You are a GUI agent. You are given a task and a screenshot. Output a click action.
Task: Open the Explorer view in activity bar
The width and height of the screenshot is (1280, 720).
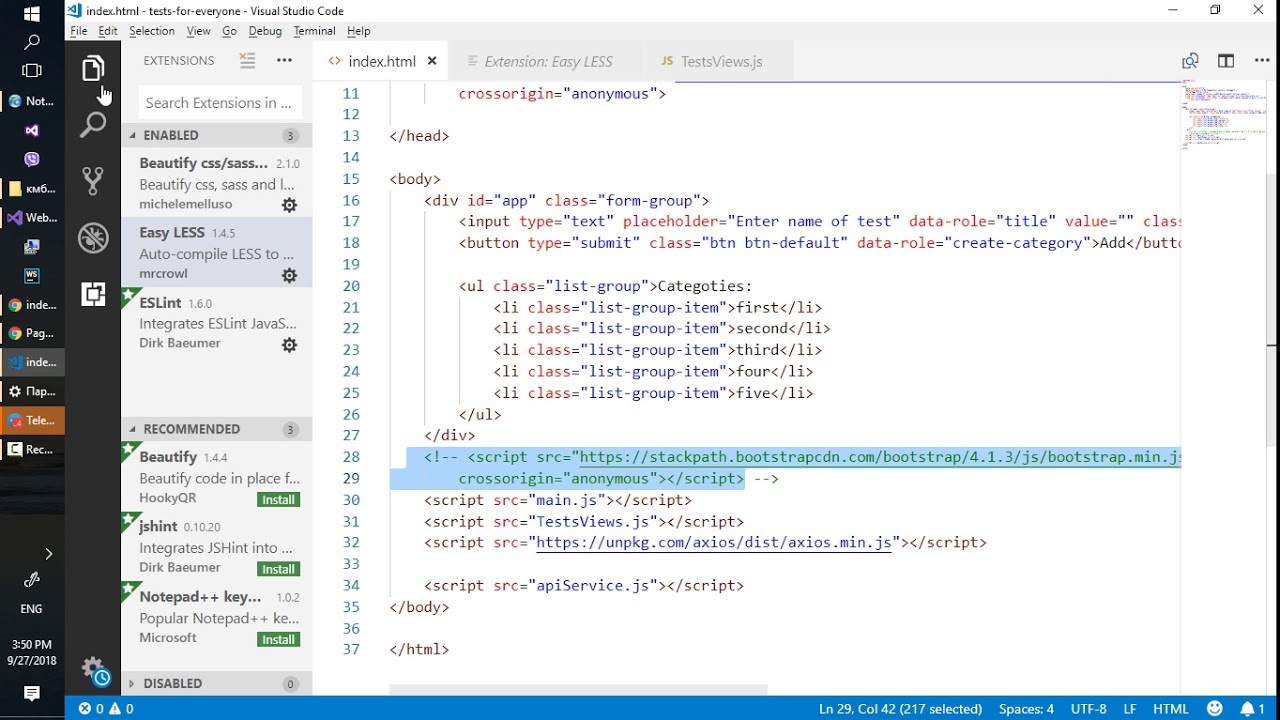pyautogui.click(x=93, y=68)
